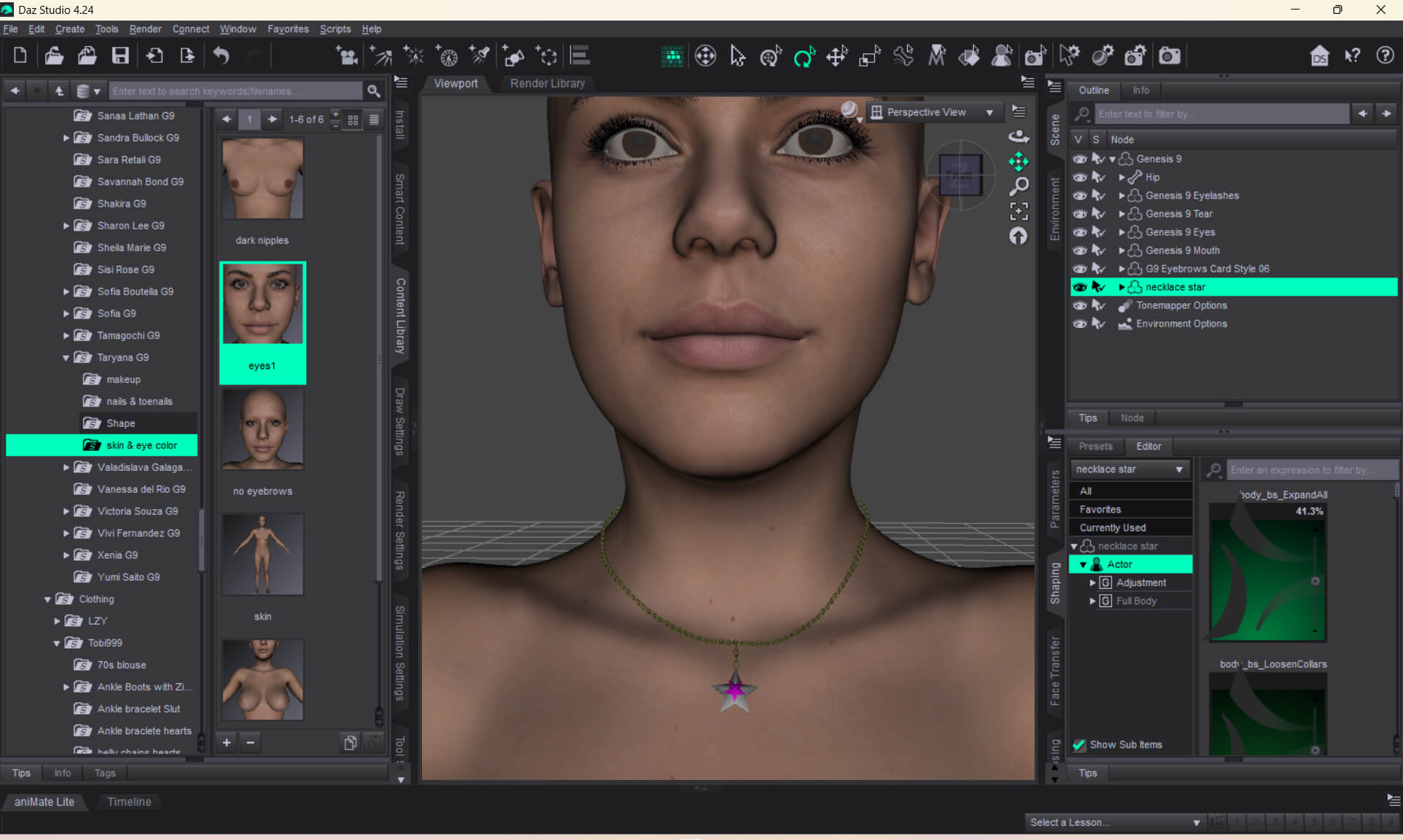The height and width of the screenshot is (840, 1403).
Task: Expand the Sandra Bullock G9 folder
Action: coord(66,138)
